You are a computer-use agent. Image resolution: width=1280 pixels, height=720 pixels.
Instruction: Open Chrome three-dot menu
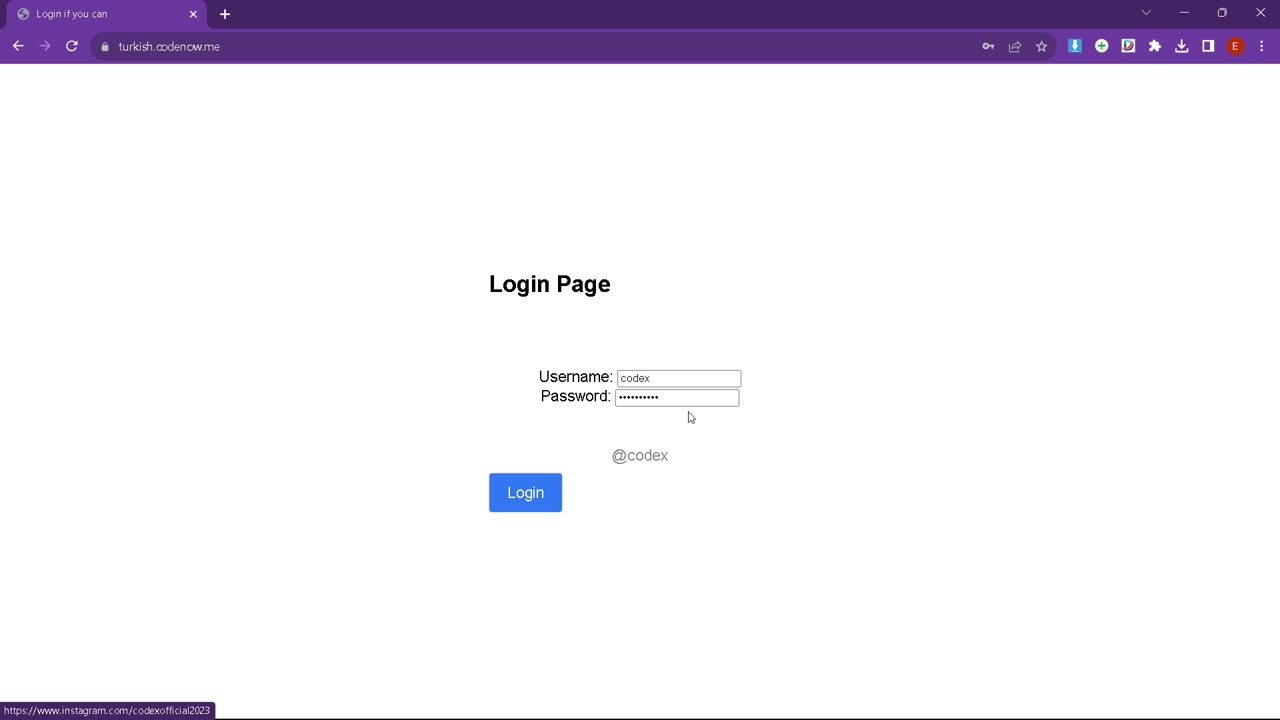point(1262,46)
